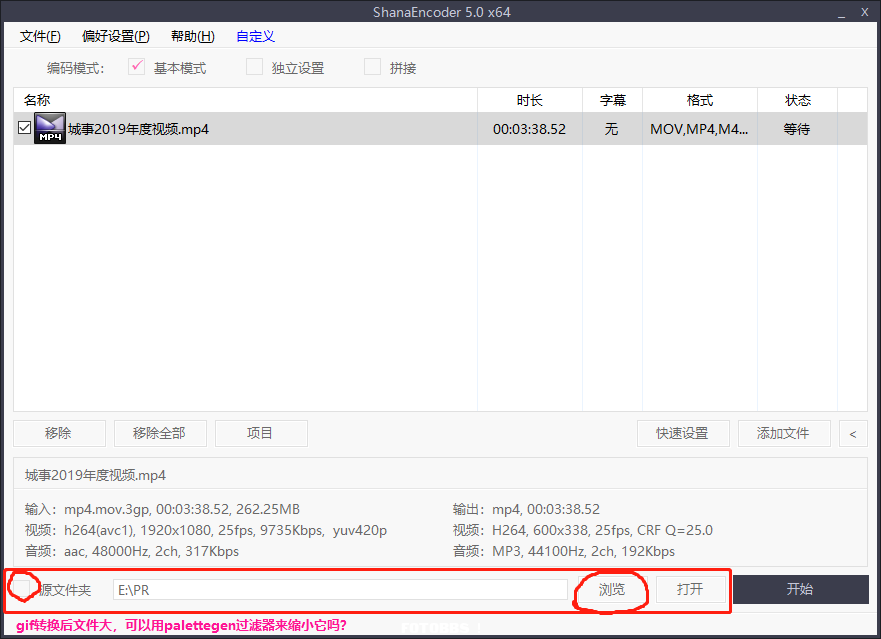Click the 项目 button
This screenshot has width=881, height=639.
click(x=261, y=433)
